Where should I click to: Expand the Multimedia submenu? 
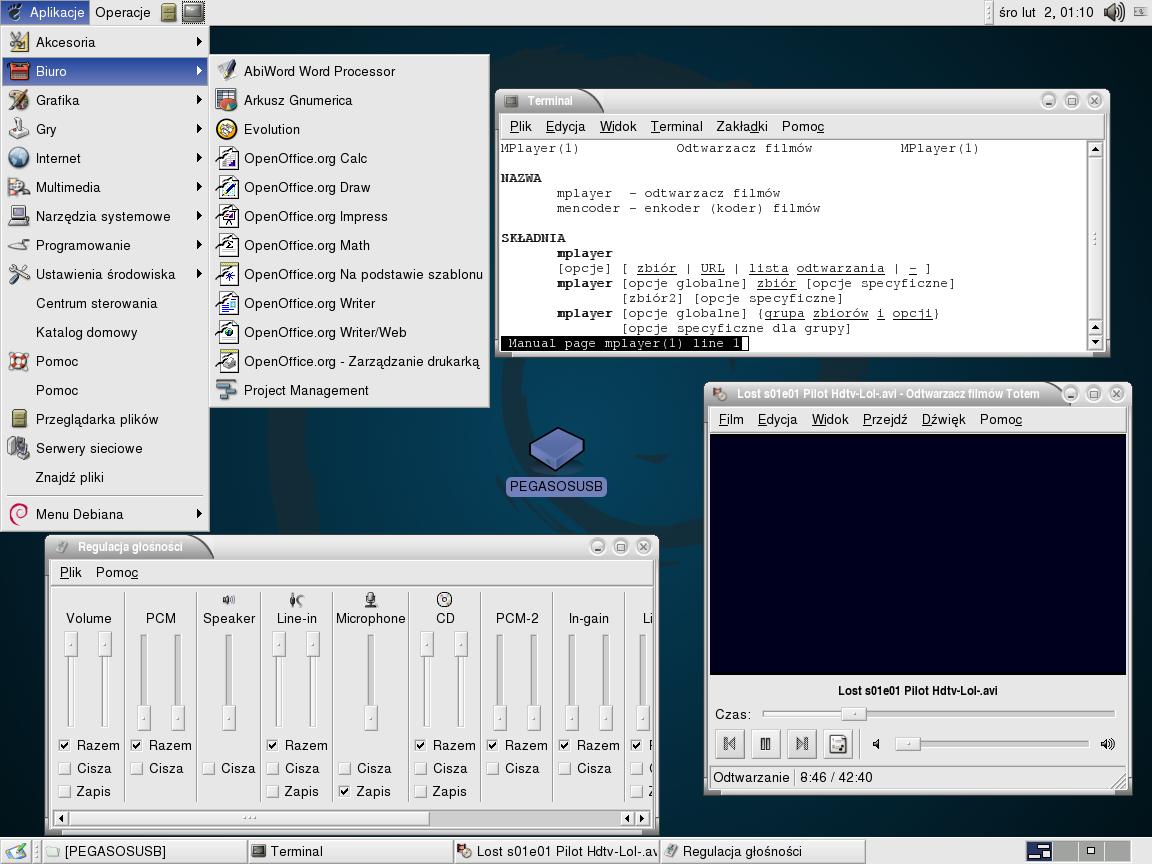(104, 187)
